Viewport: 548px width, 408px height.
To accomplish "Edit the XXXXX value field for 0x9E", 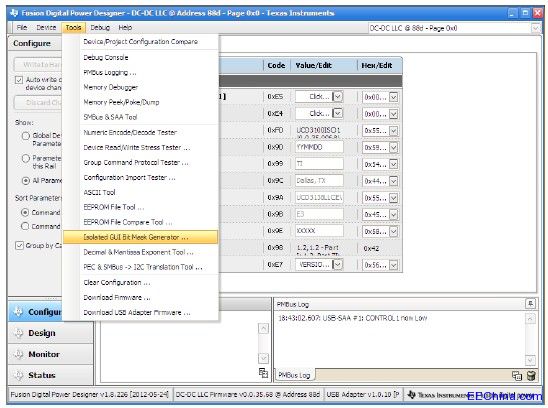I will coord(319,231).
